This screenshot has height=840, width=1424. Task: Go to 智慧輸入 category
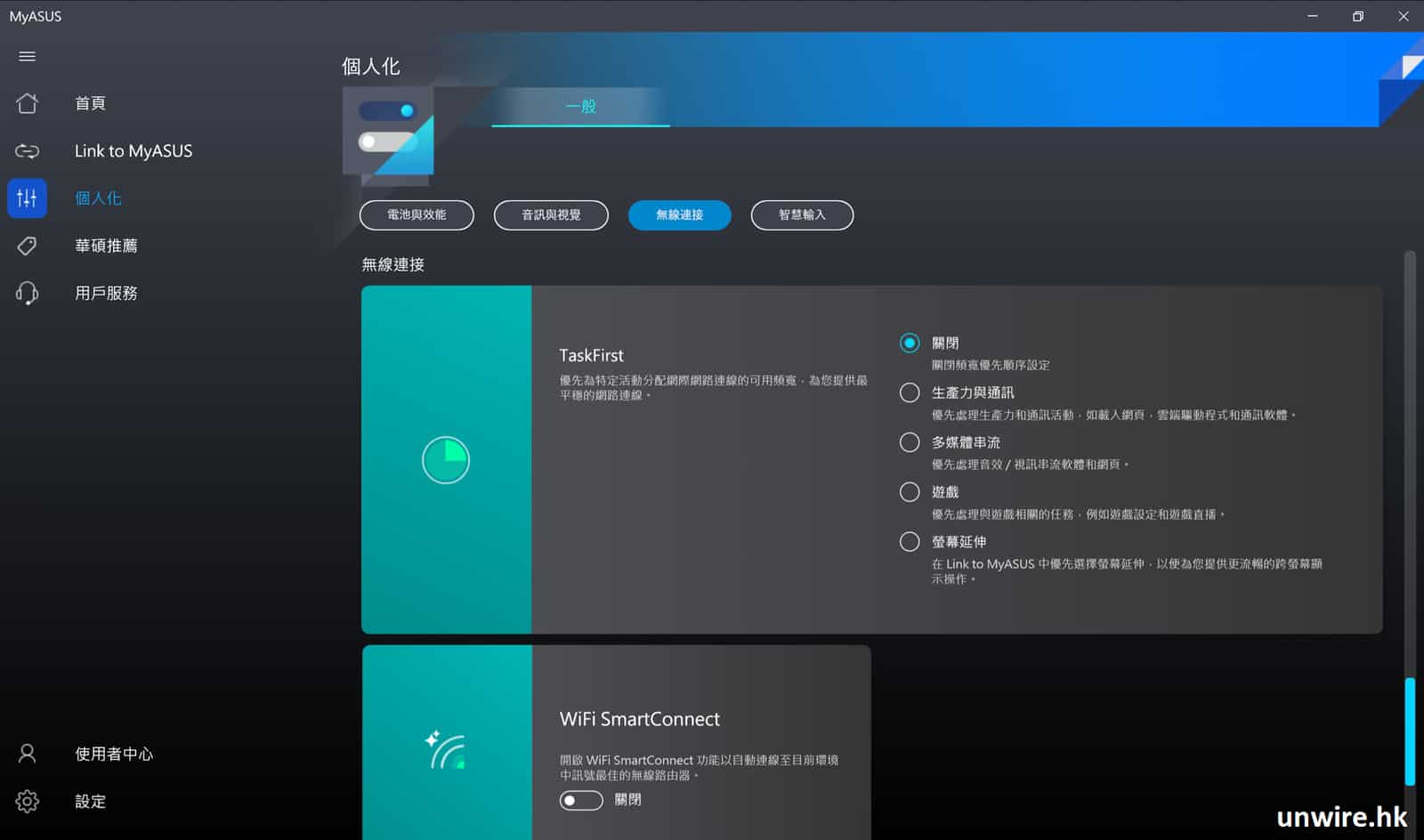[x=802, y=215]
